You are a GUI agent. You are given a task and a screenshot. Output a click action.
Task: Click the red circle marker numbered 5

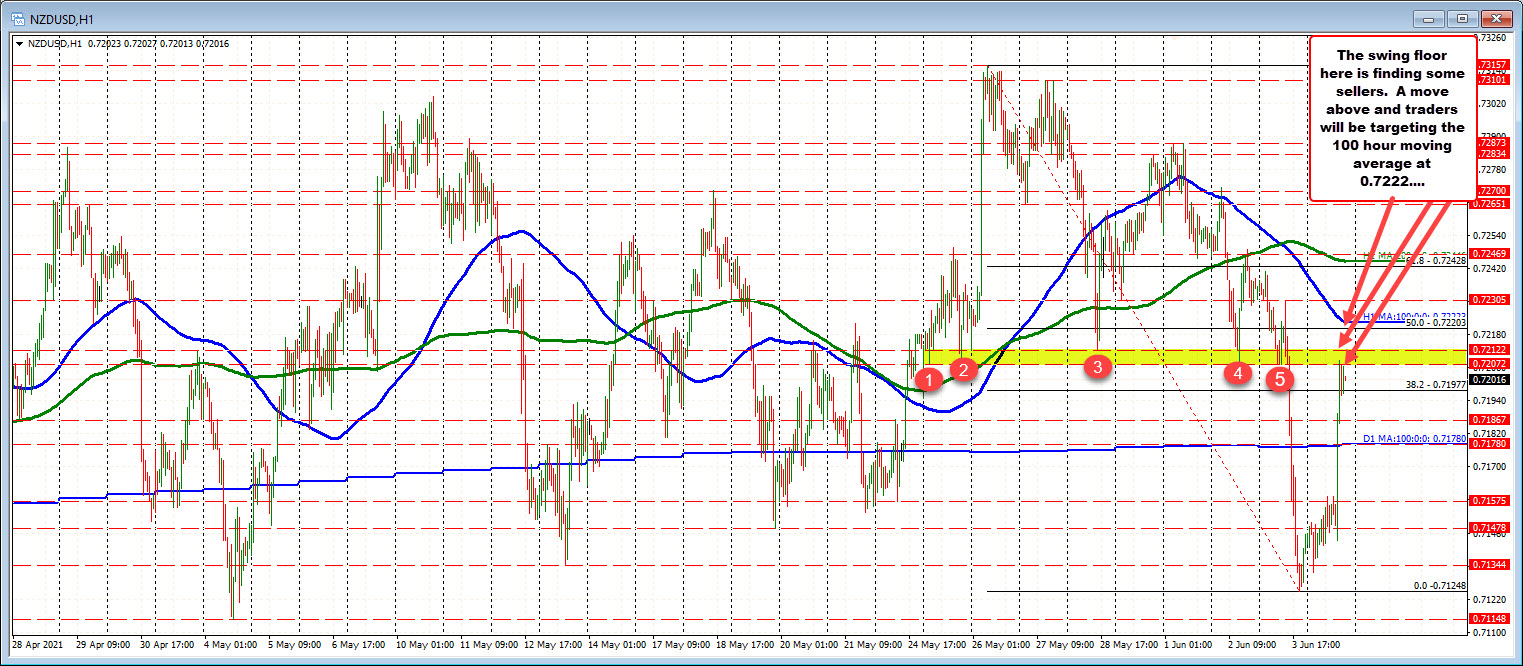click(1279, 378)
